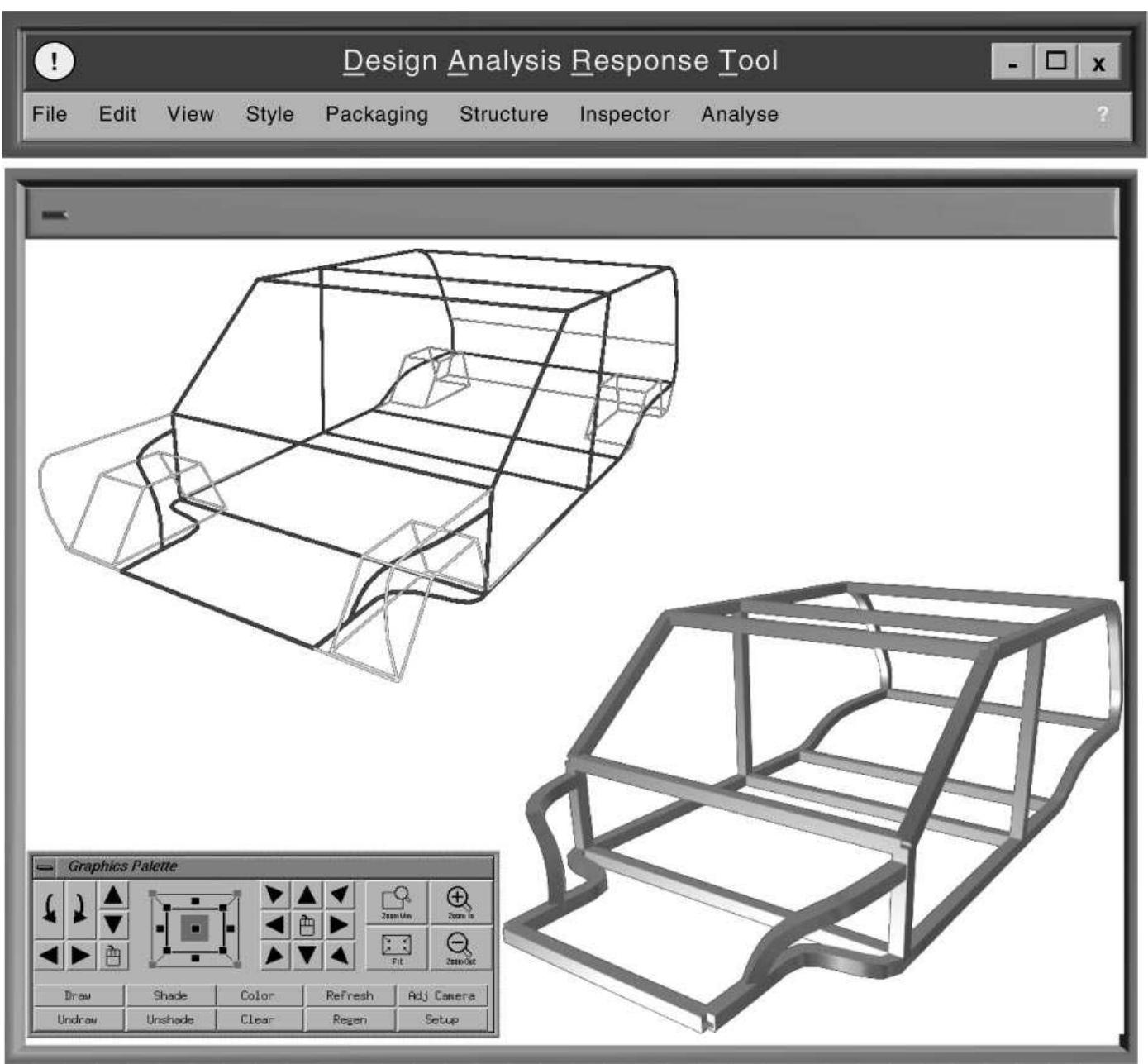
Task: Click the exclamation mark icon in the title bar
Action: coord(54,62)
